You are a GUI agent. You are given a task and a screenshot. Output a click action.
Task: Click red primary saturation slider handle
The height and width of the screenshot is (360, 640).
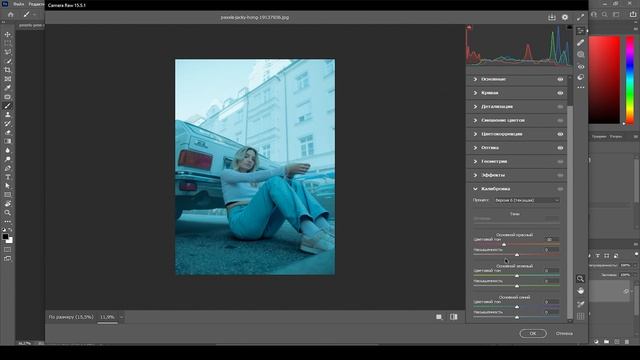517,255
